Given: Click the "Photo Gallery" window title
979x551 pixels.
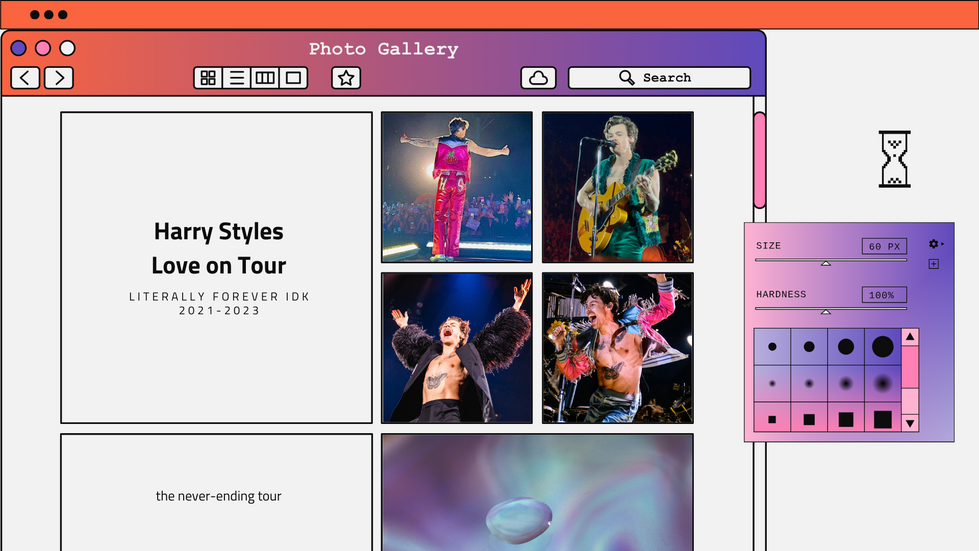Looking at the screenshot, I should pyautogui.click(x=383, y=49).
